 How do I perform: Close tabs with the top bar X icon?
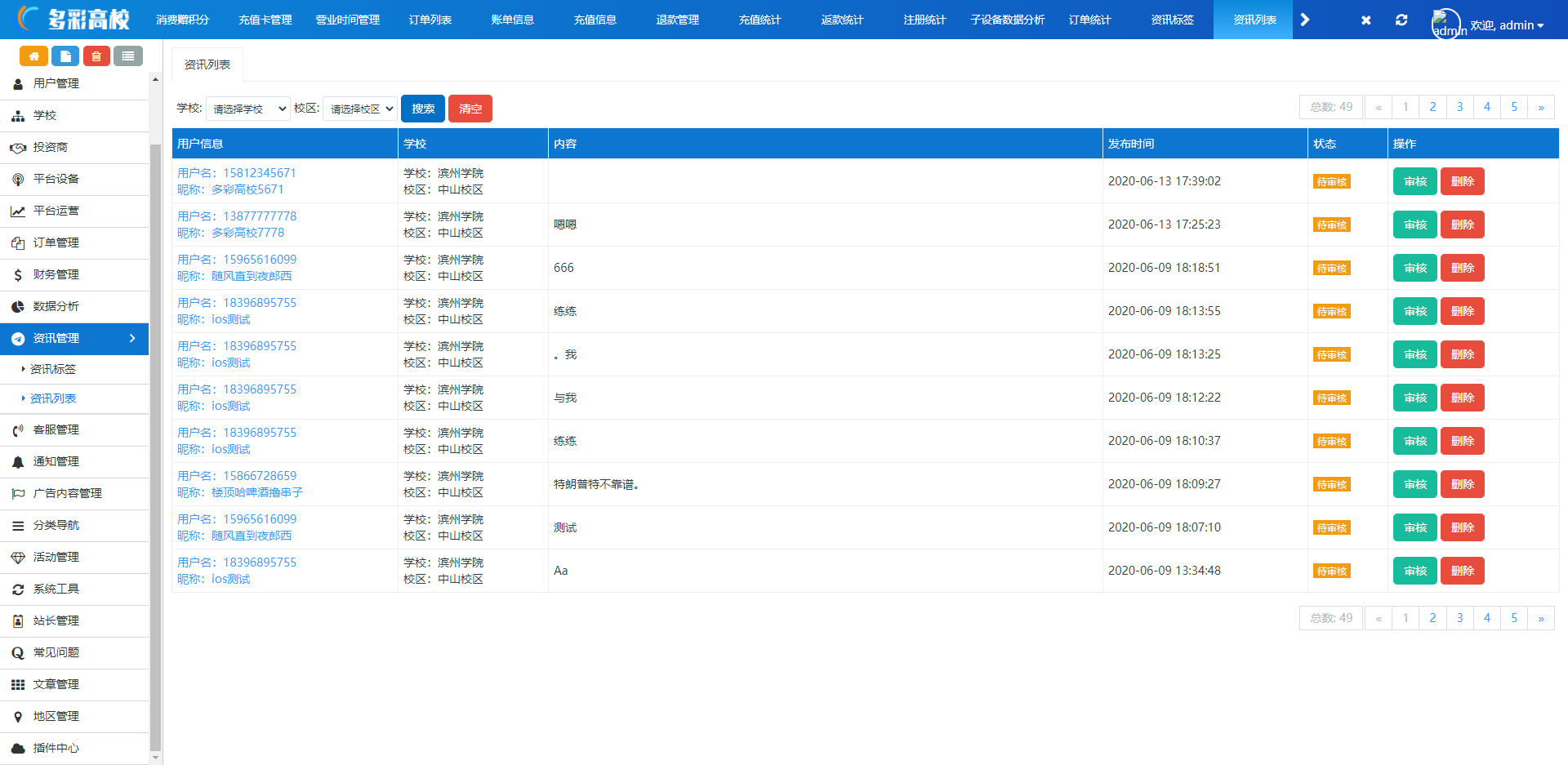pyautogui.click(x=1366, y=20)
